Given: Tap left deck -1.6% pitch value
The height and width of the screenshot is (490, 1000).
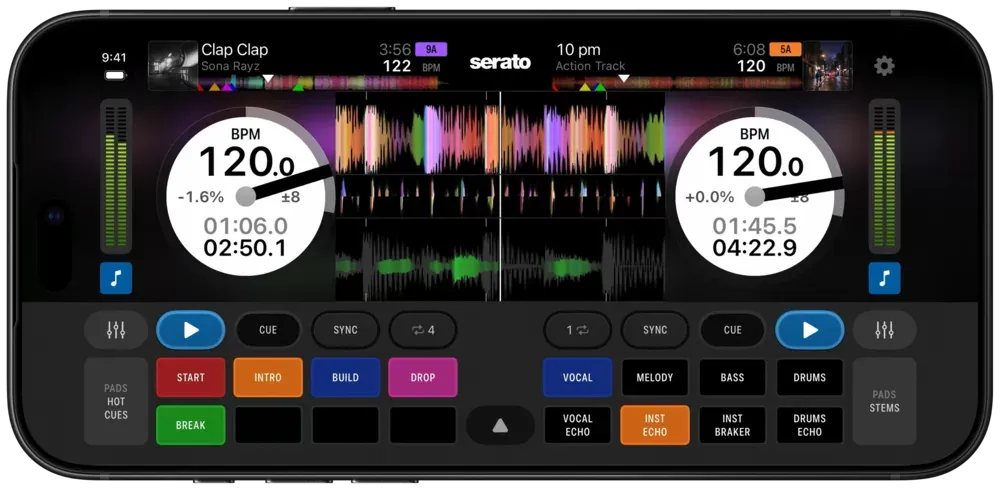Looking at the screenshot, I should [201, 197].
